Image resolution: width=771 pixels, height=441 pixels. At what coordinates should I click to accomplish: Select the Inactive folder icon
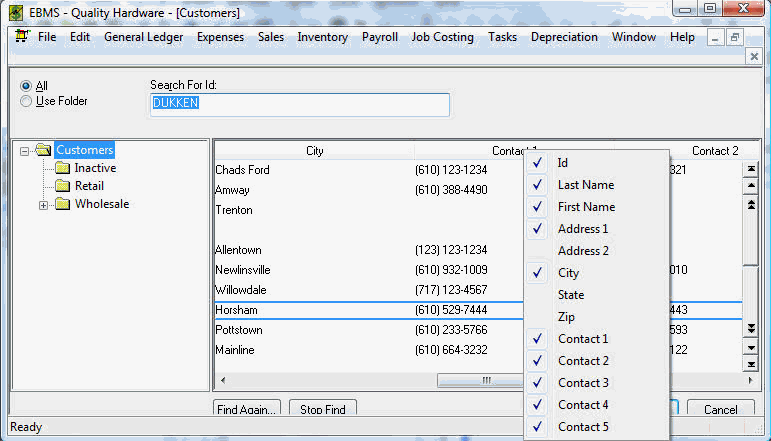tap(62, 168)
